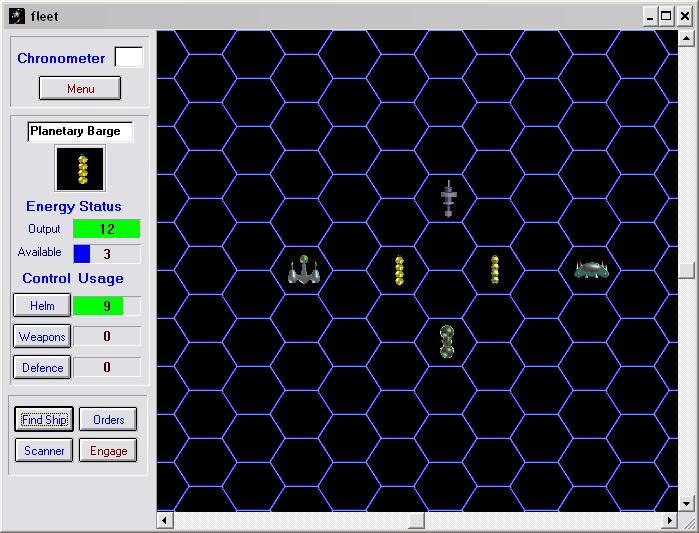Open the Menu button

(80, 88)
